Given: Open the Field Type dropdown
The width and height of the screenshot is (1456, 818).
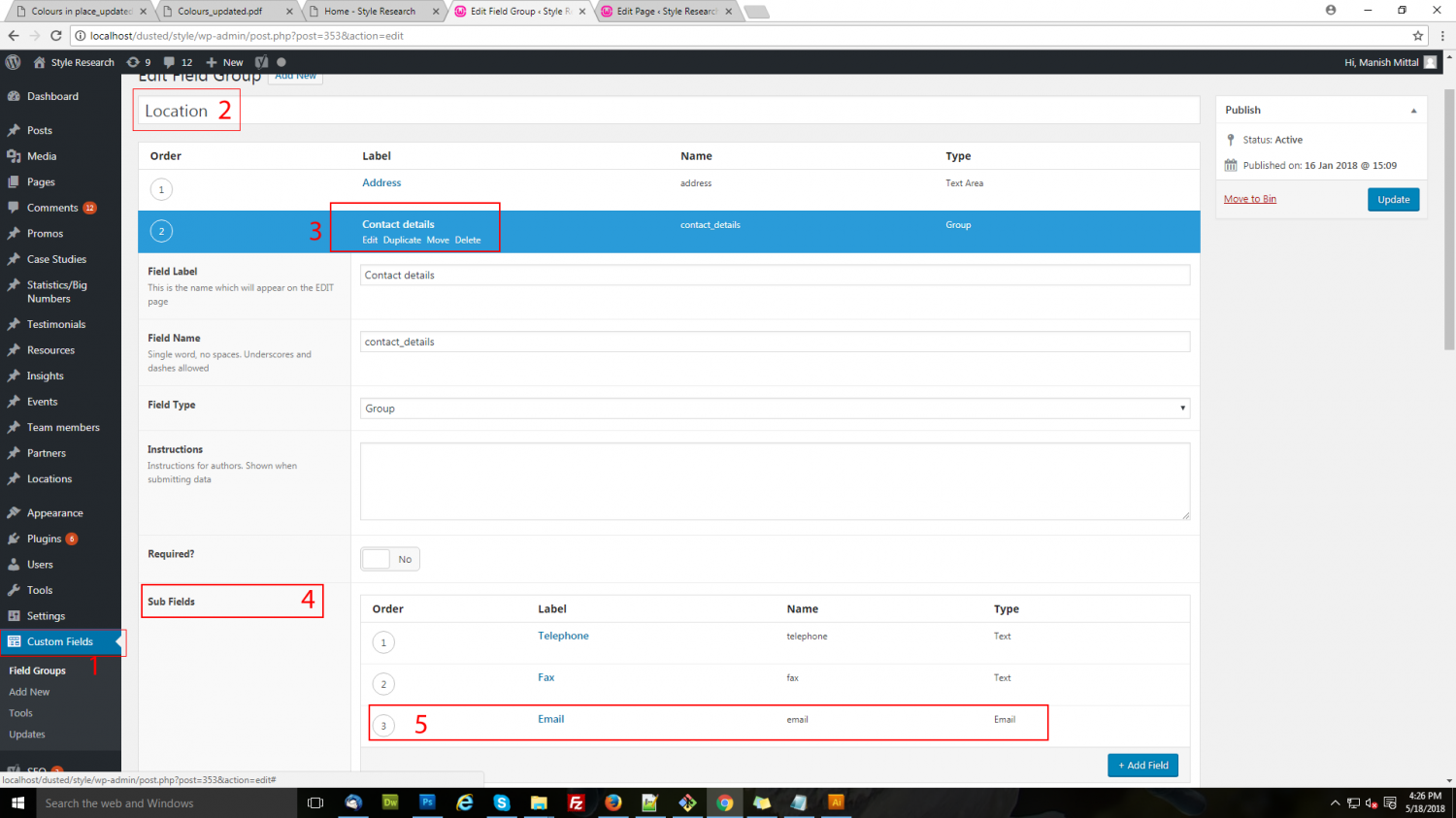Looking at the screenshot, I should click(x=774, y=409).
